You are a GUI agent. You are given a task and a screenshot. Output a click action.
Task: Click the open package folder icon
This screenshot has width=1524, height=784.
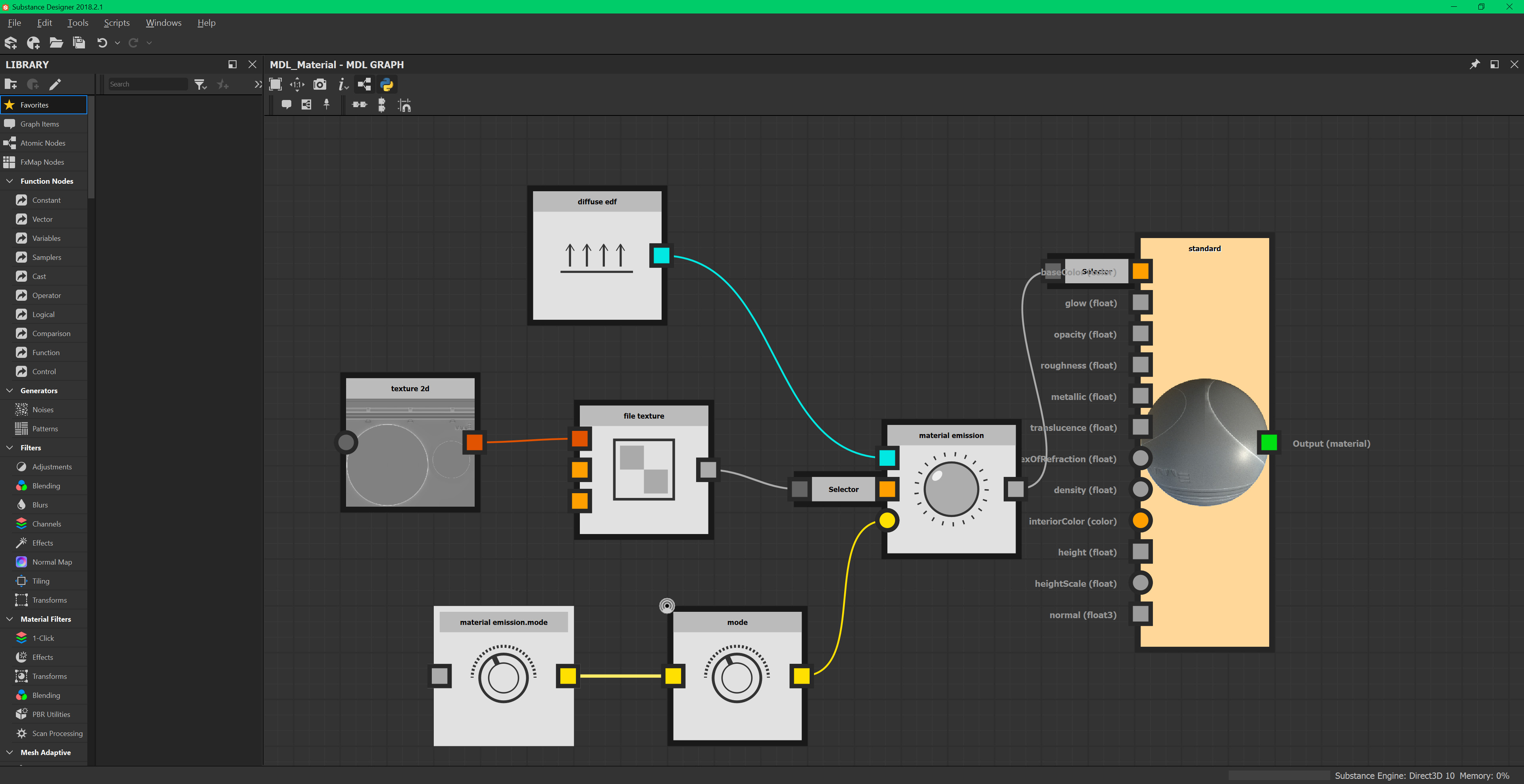point(56,42)
